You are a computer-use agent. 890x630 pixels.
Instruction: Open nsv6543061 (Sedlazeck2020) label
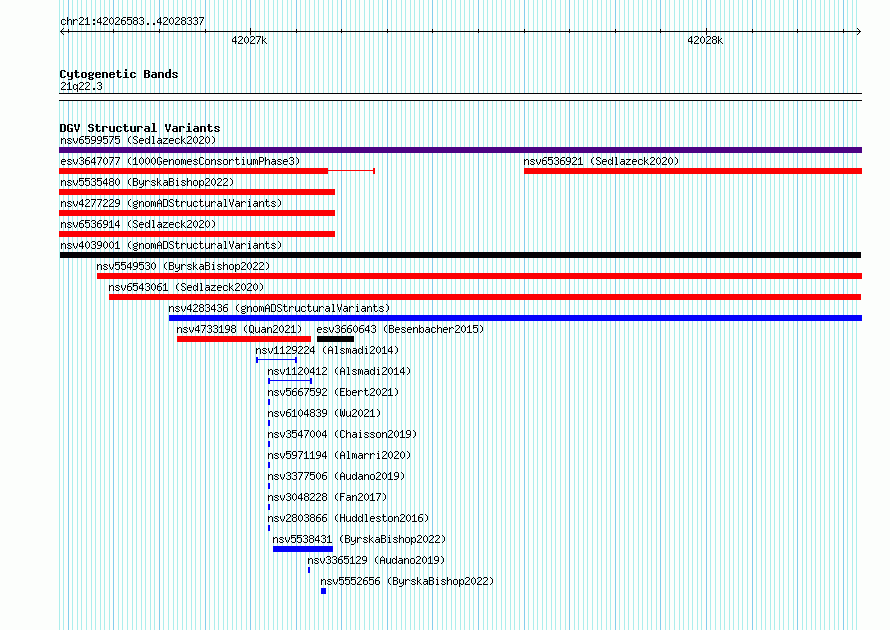click(186, 287)
